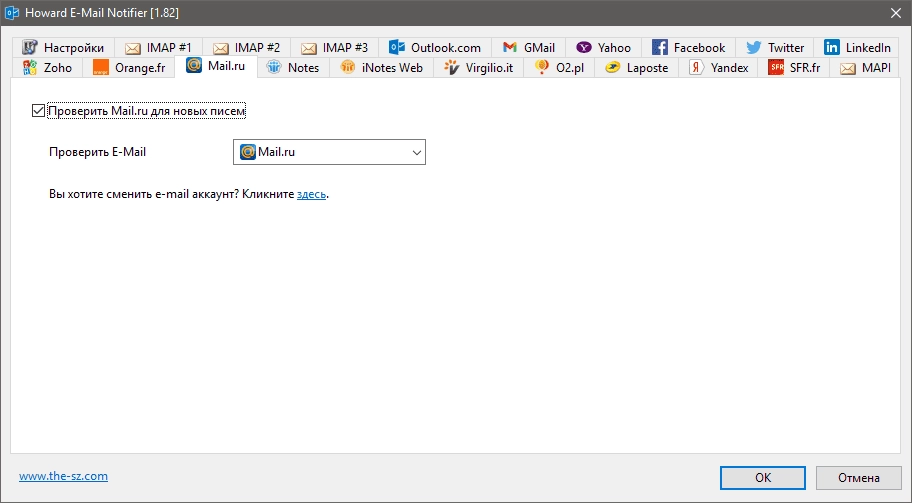The width and height of the screenshot is (912, 503).
Task: Click the Проверить E-Mail label text
Action: (98, 152)
